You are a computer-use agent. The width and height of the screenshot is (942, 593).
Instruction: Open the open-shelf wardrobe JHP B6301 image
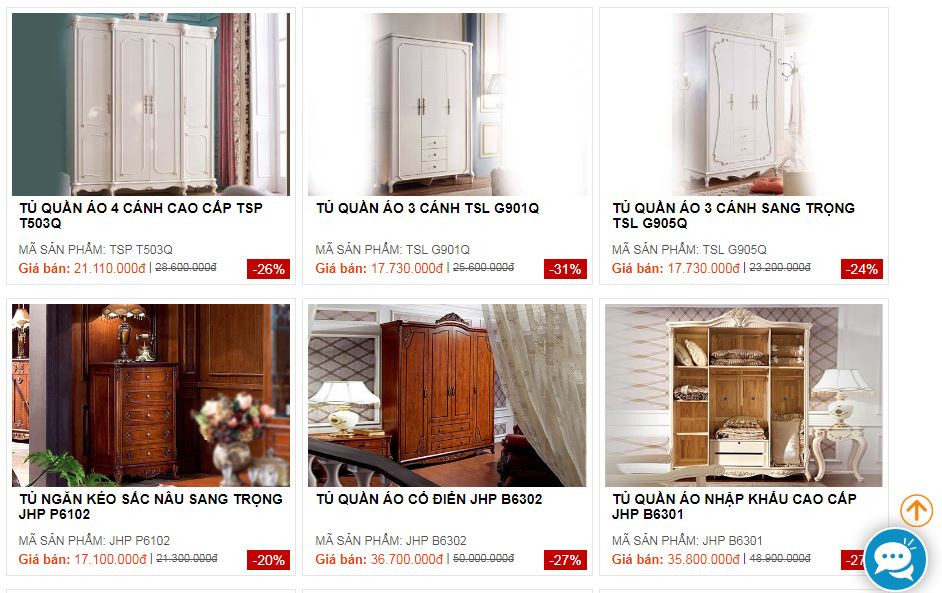pos(744,395)
